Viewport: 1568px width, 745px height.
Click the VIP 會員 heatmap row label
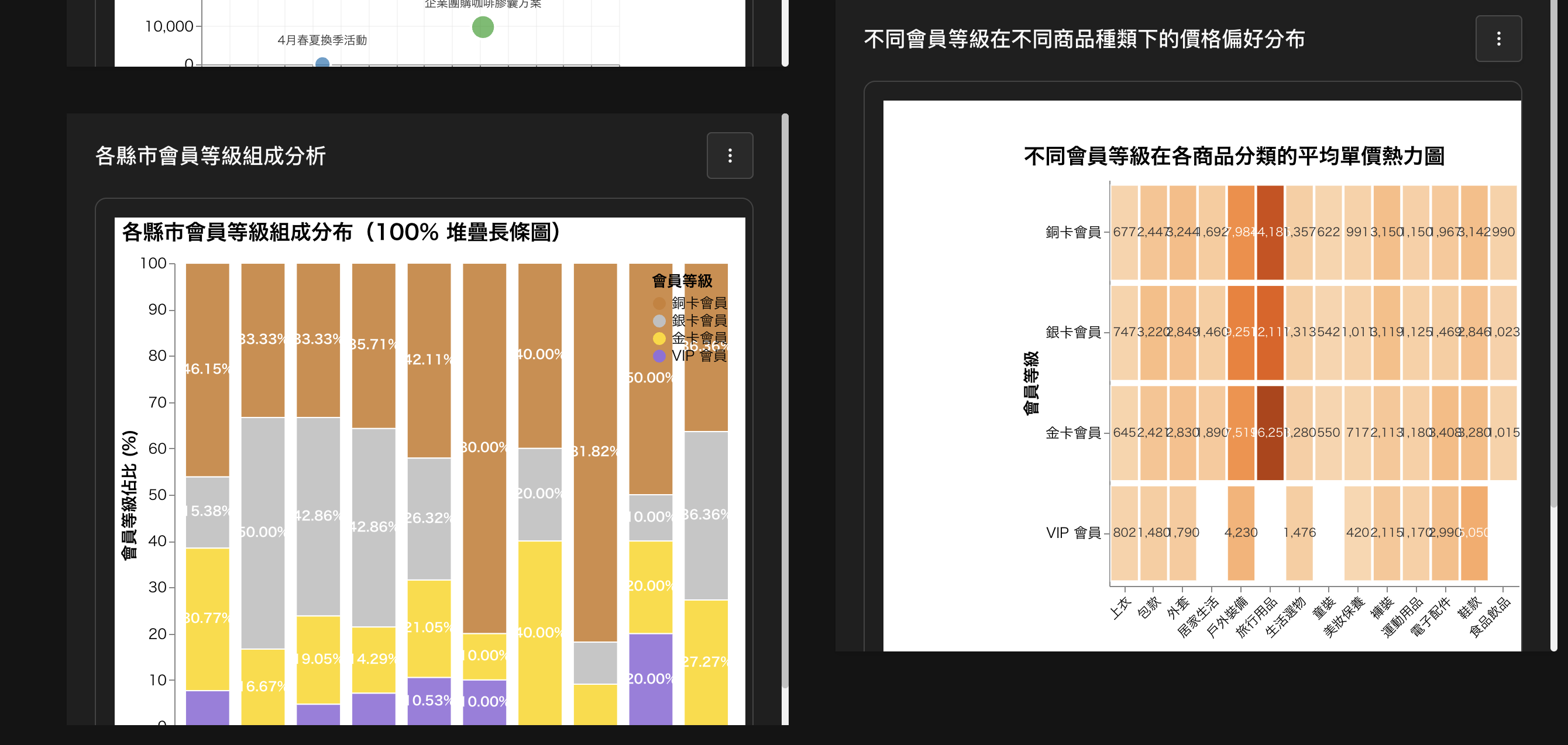[1073, 533]
